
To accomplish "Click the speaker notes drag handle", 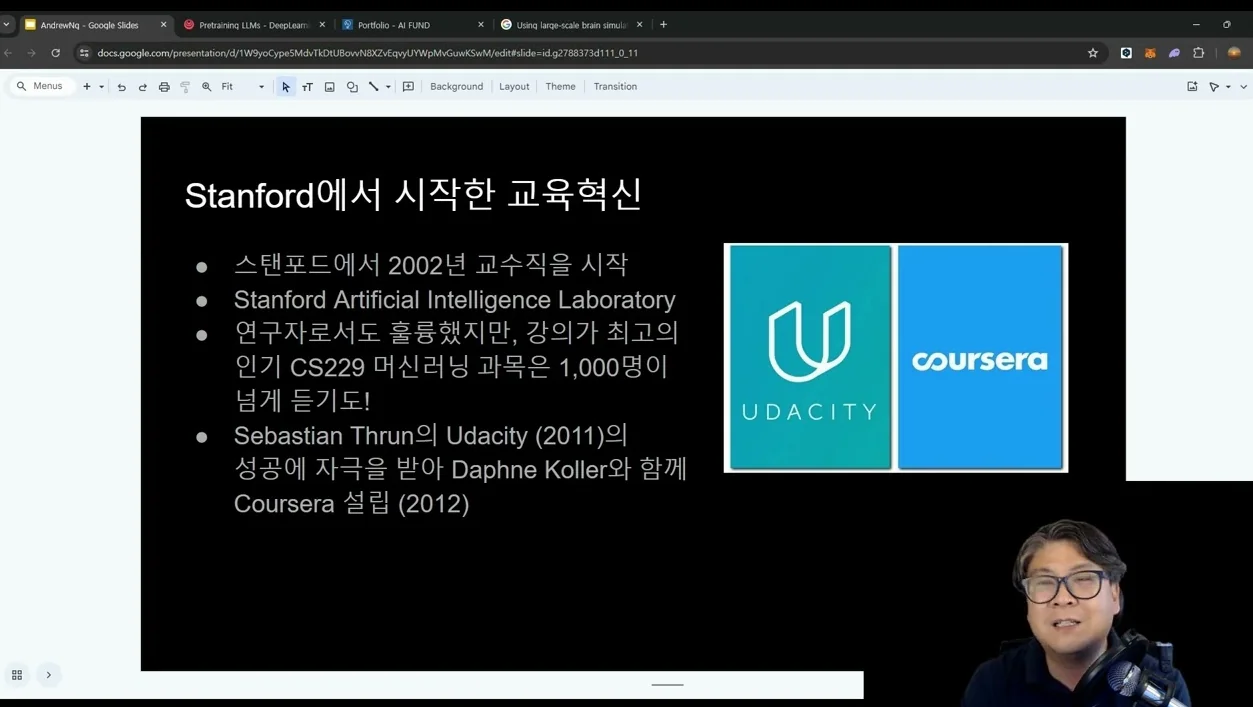I will click(668, 685).
